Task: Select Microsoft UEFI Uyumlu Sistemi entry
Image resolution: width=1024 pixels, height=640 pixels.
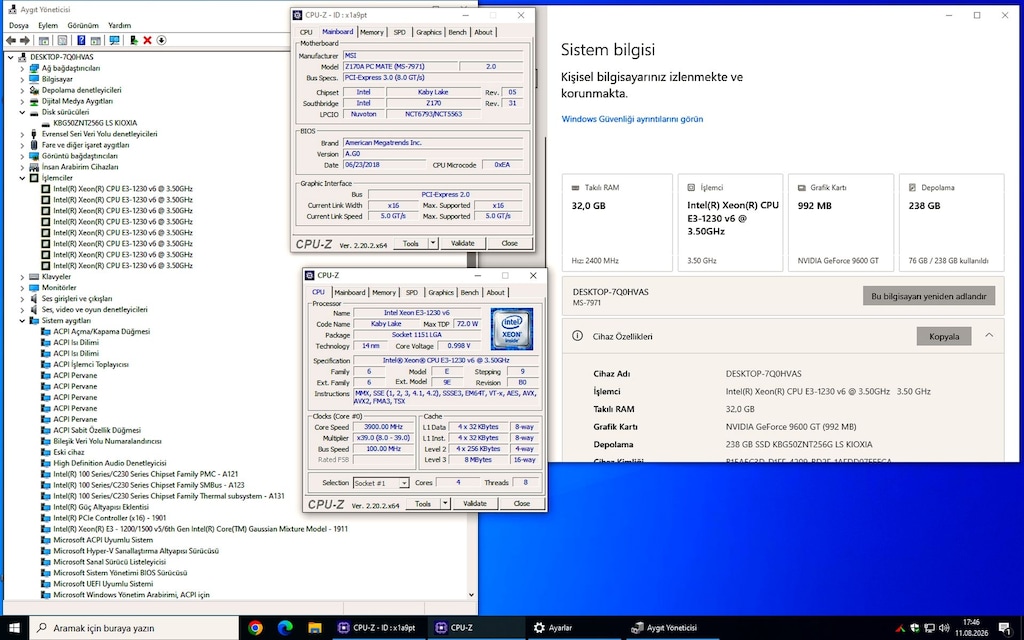Action: click(x=103, y=584)
